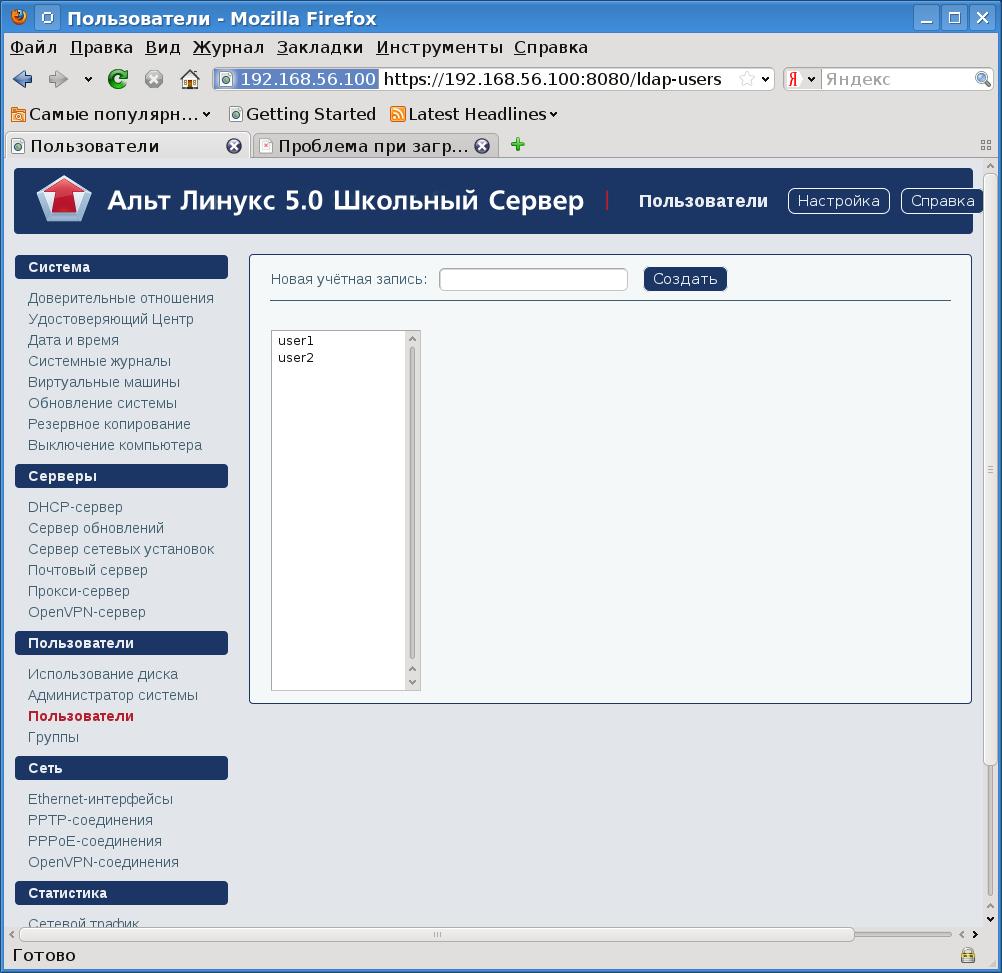Click the bookmark star in address bar

pos(746,79)
